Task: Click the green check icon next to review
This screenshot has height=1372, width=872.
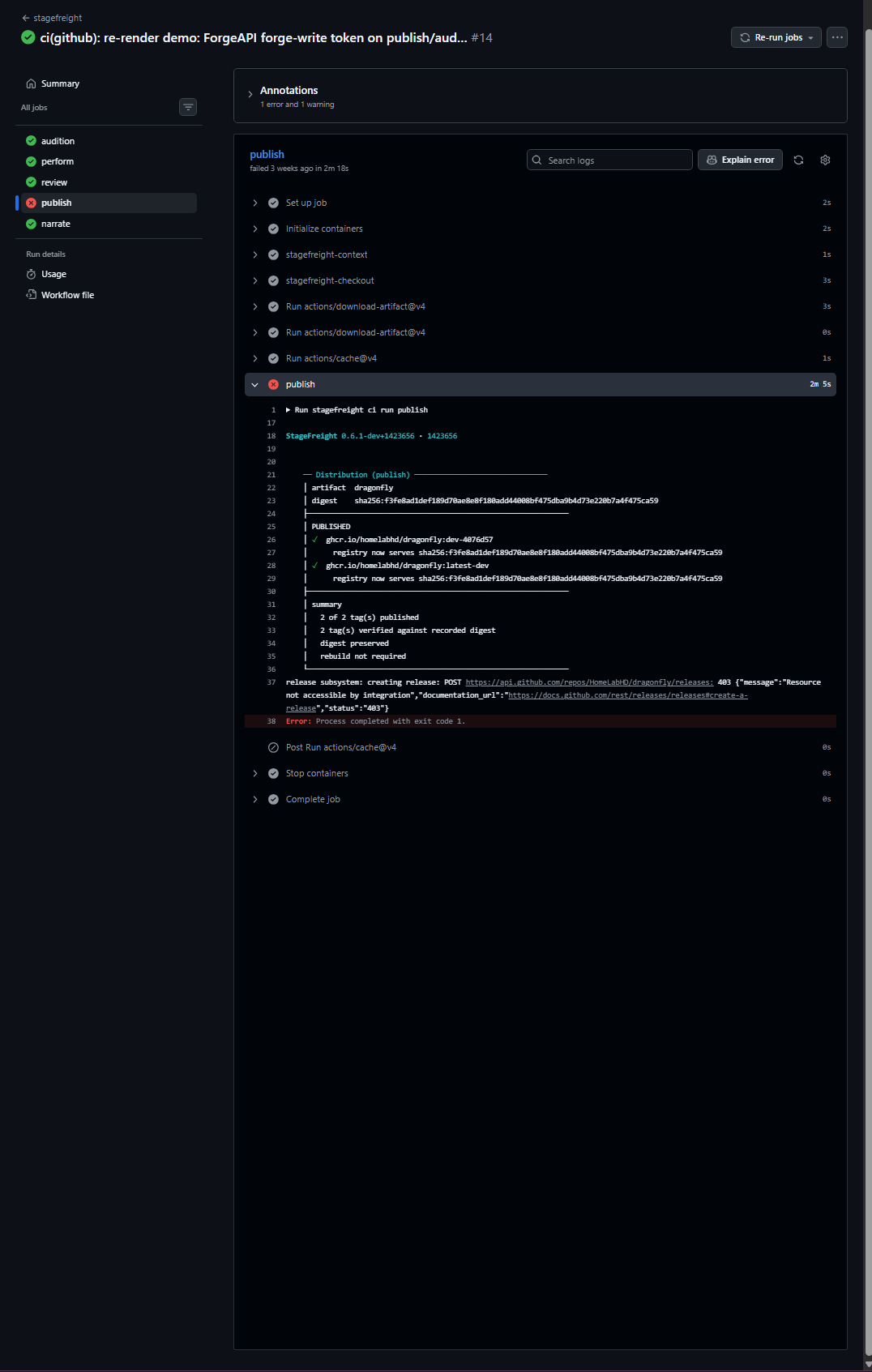Action: pos(31,182)
